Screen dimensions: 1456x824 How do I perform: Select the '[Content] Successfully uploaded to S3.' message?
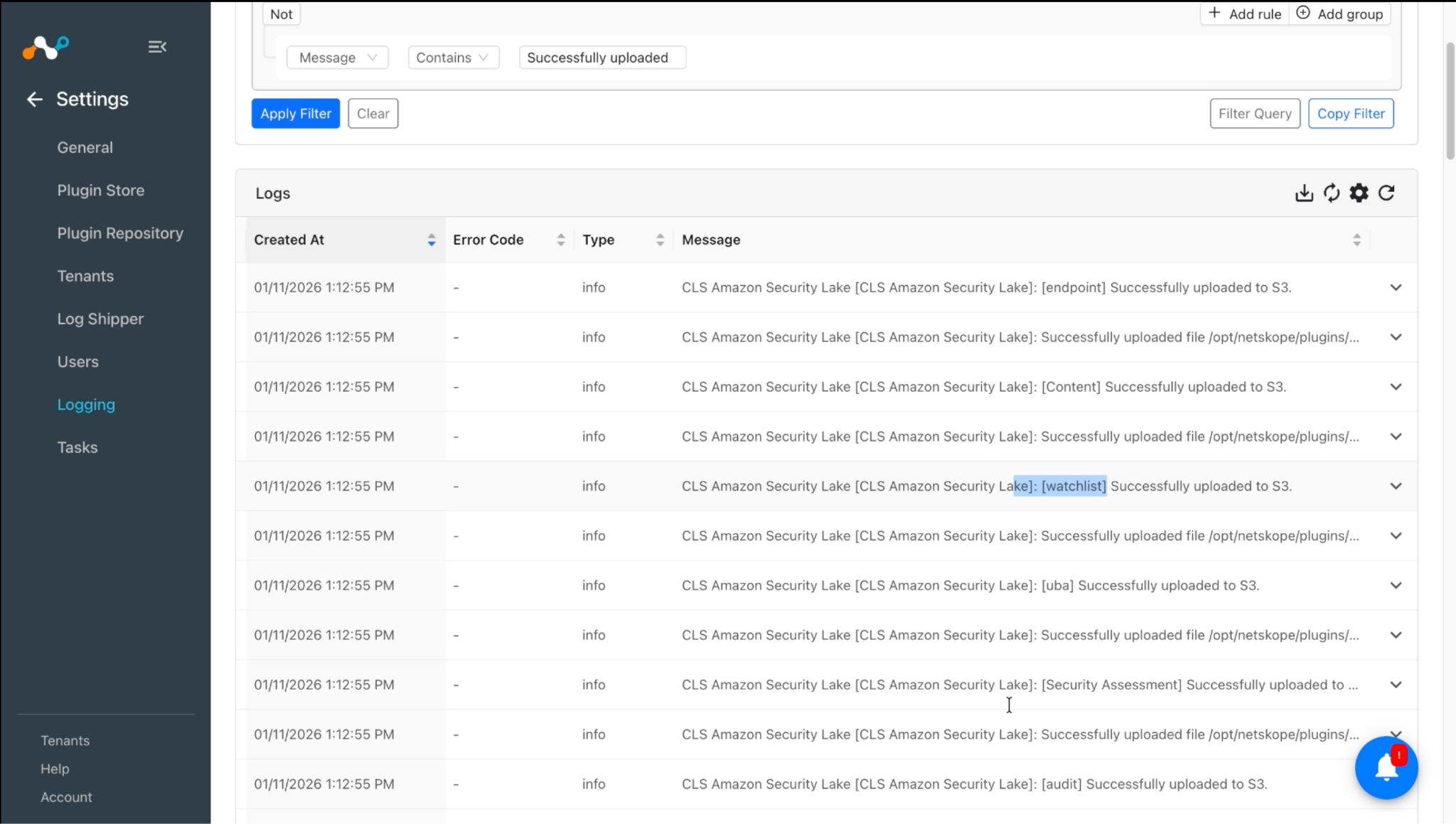[x=984, y=387]
